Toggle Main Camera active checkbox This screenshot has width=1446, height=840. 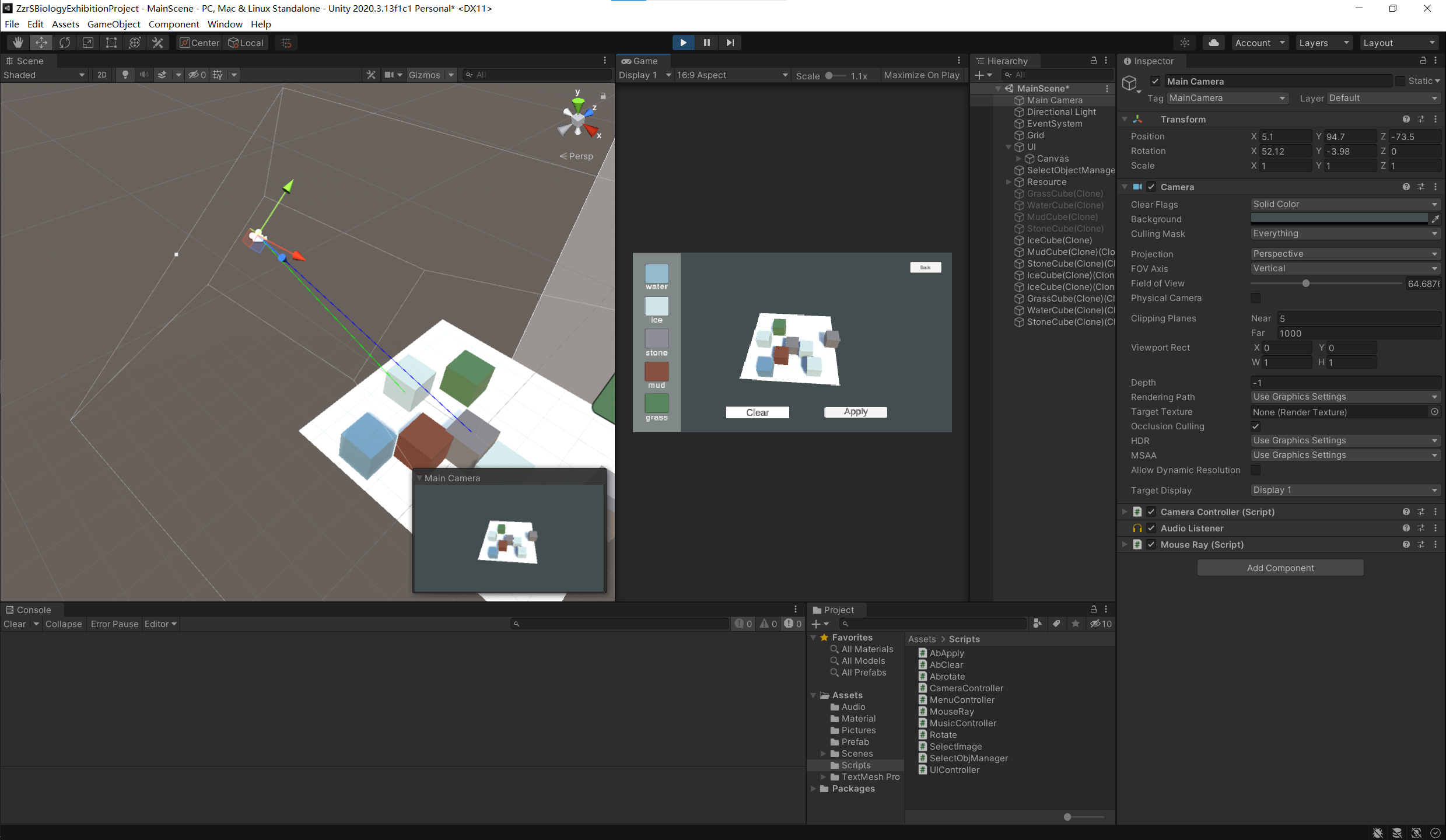point(1155,81)
